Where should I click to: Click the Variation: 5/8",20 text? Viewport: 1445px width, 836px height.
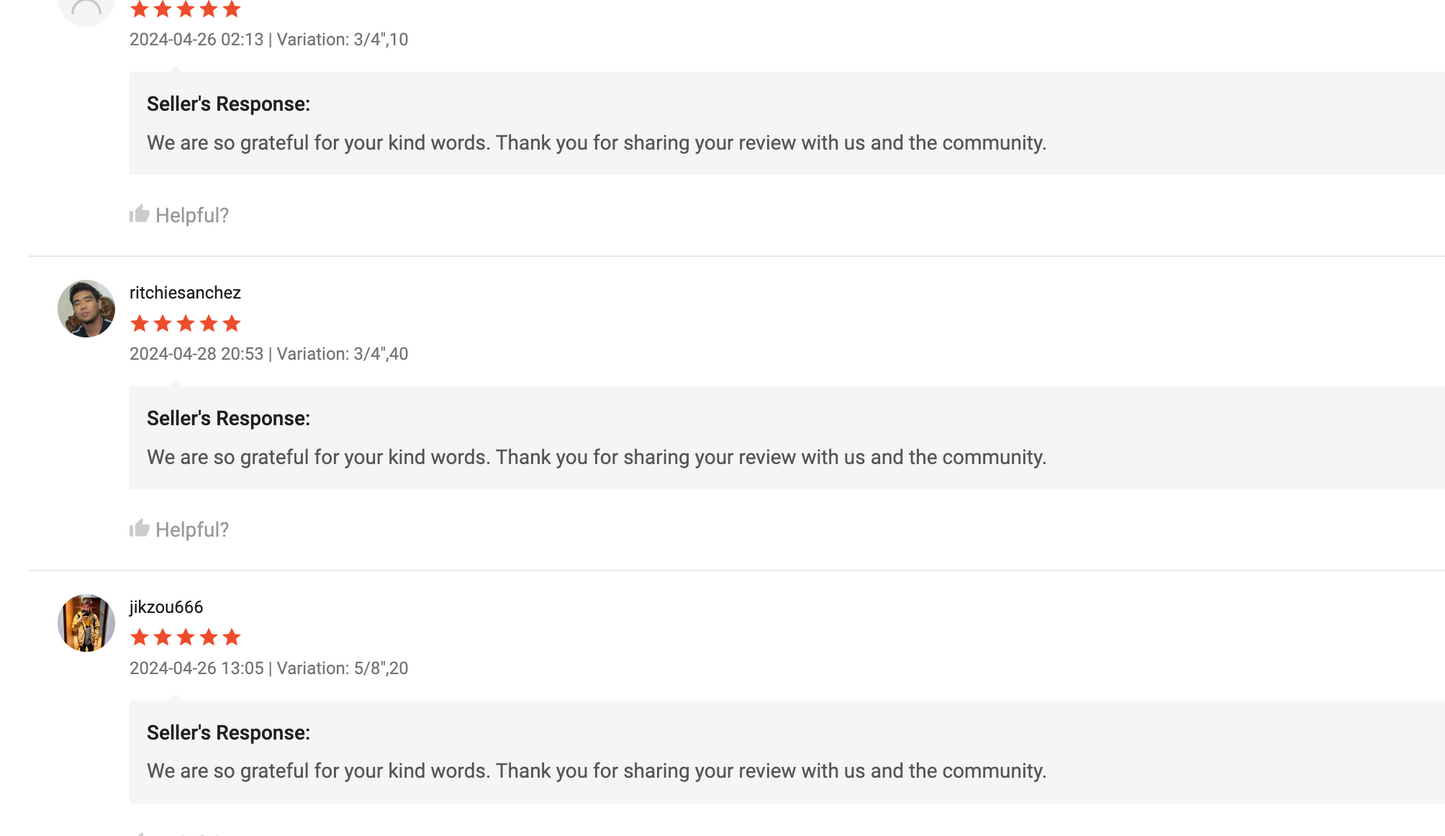(342, 668)
